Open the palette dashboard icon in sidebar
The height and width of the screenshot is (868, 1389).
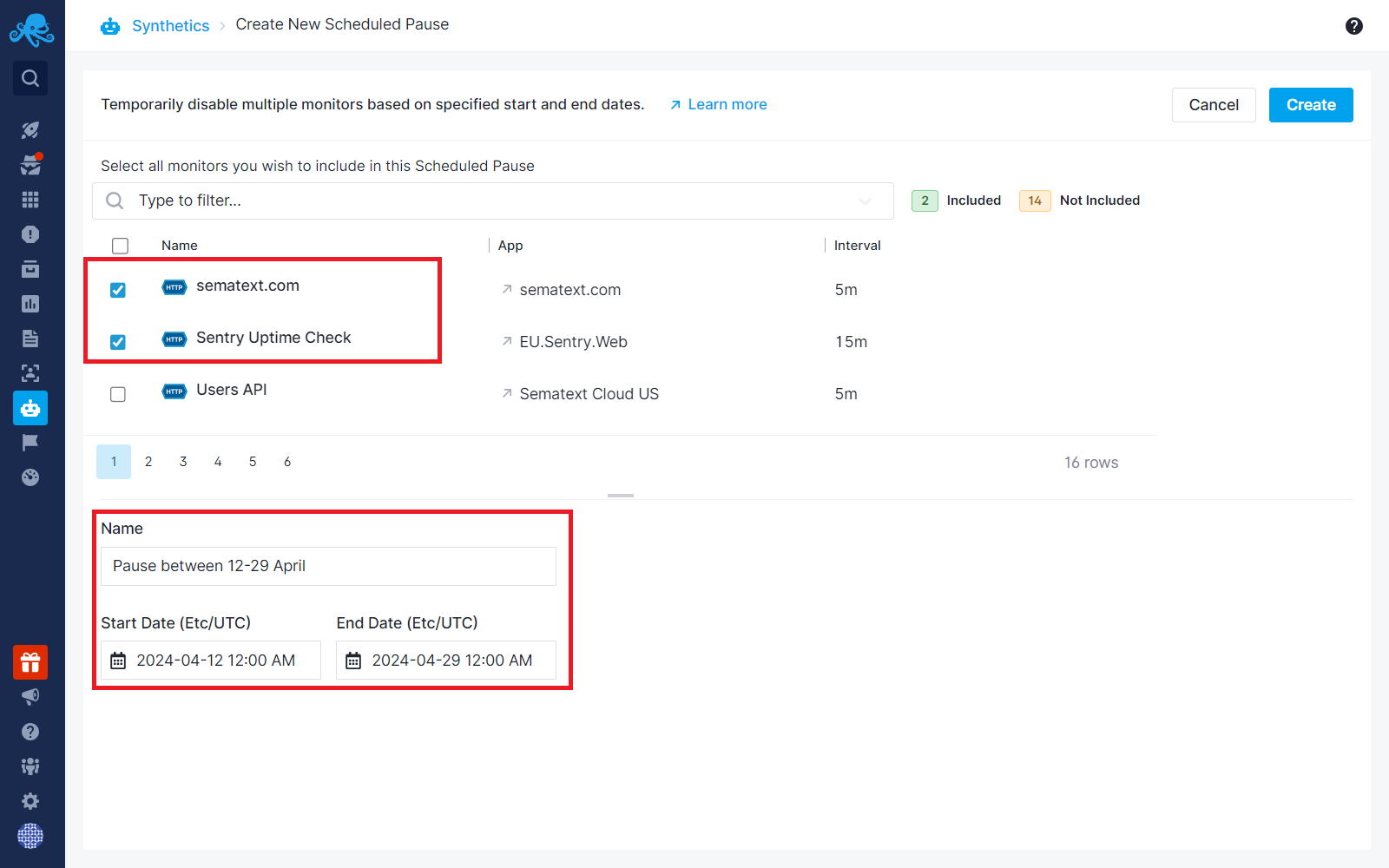point(30,477)
